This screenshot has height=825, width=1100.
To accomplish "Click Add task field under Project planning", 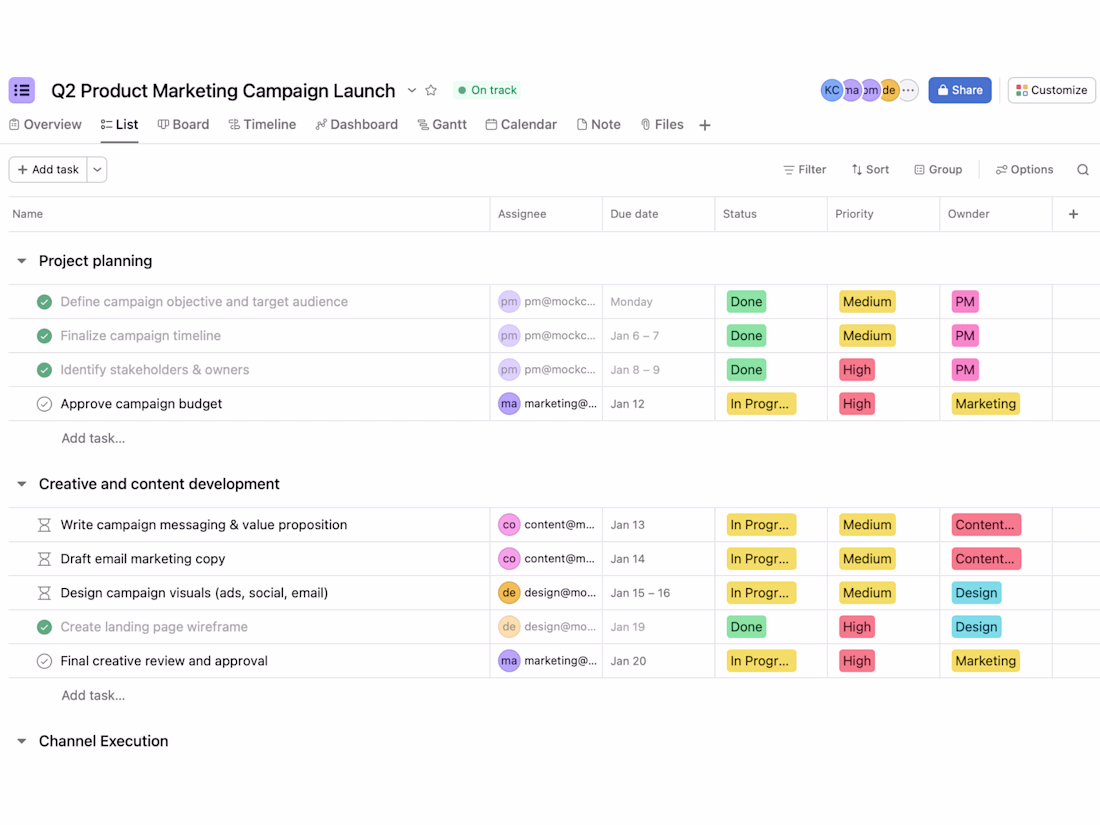I will [93, 438].
